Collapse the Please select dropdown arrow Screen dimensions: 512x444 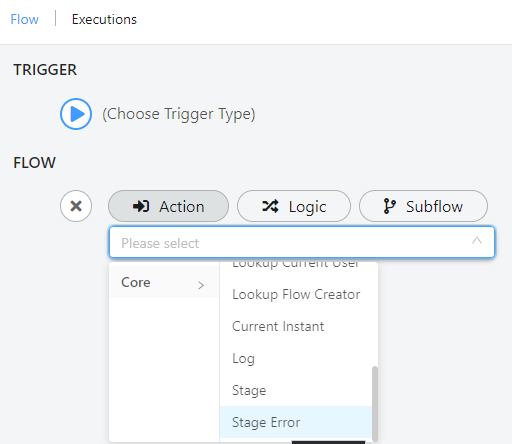[x=477, y=241]
